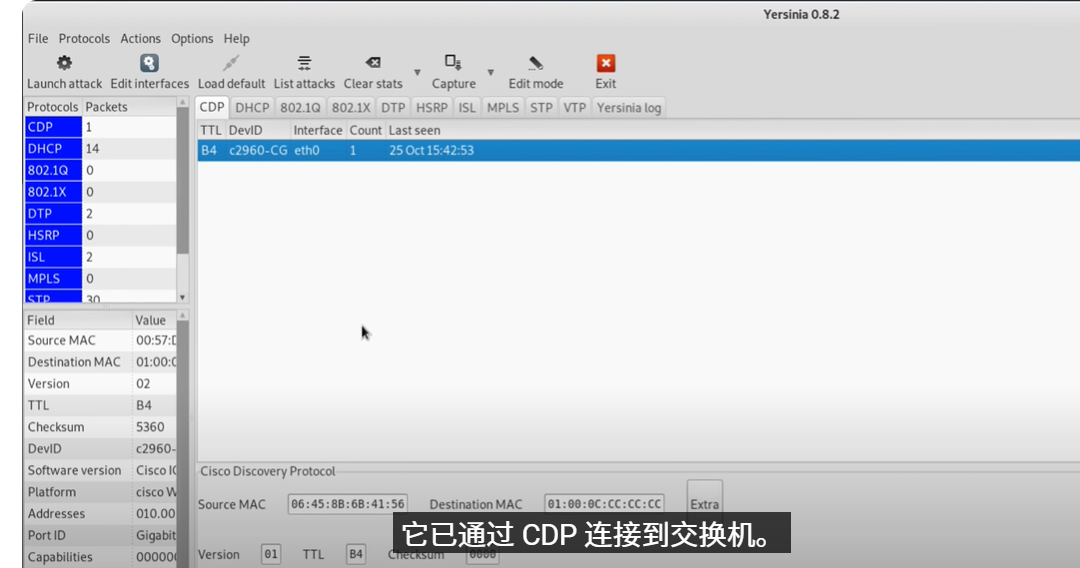Click the Launch attack gear icon

[64, 63]
